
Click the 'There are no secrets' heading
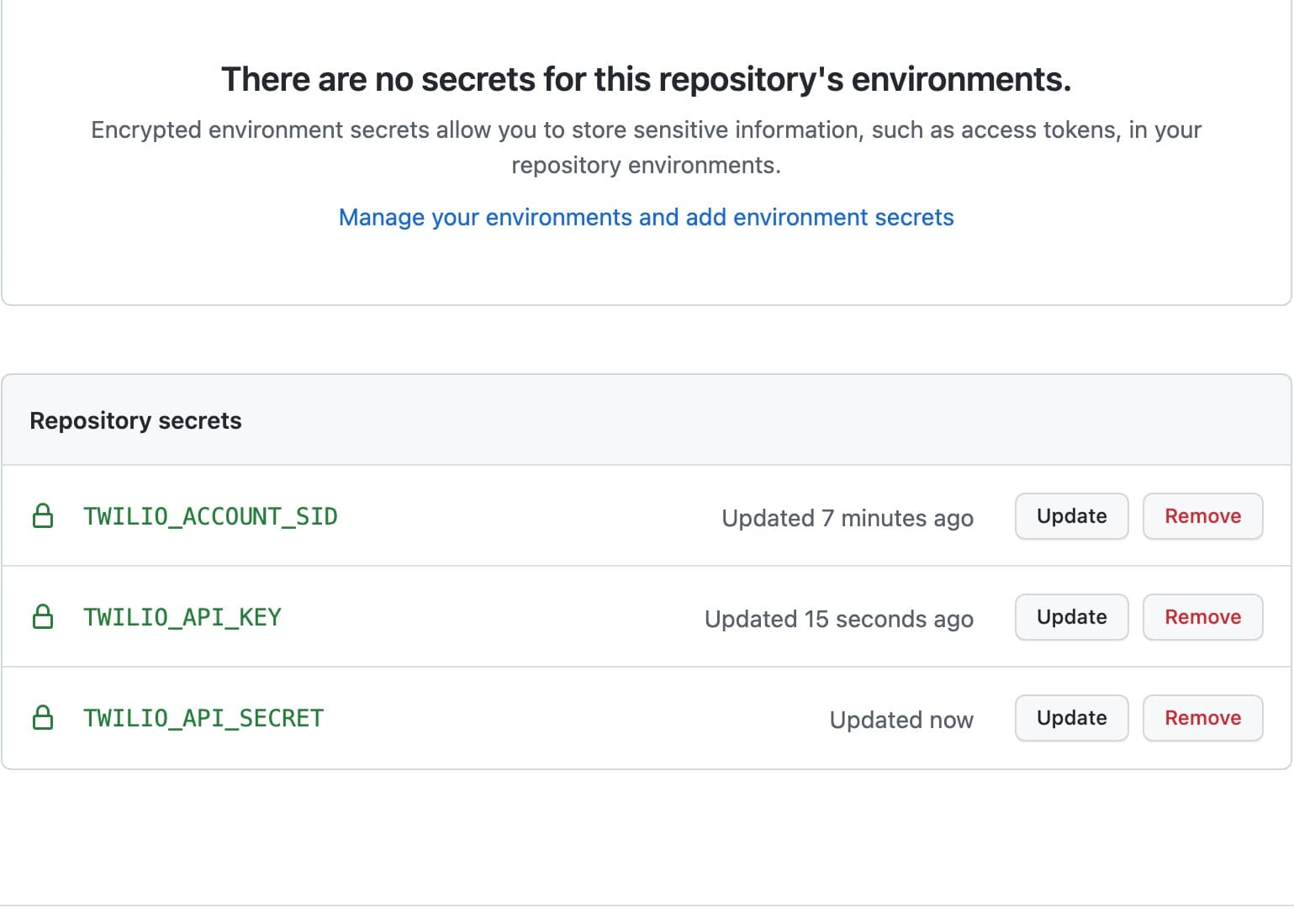tap(646, 79)
